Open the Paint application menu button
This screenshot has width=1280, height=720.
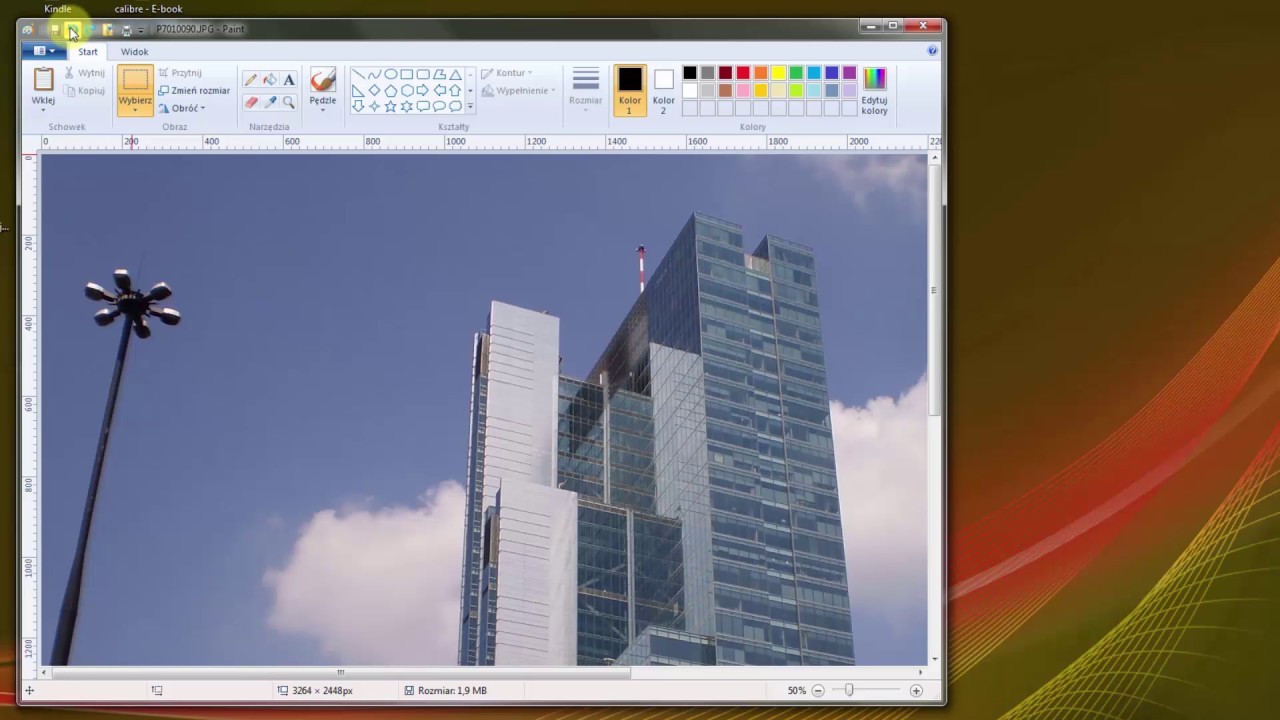click(43, 51)
